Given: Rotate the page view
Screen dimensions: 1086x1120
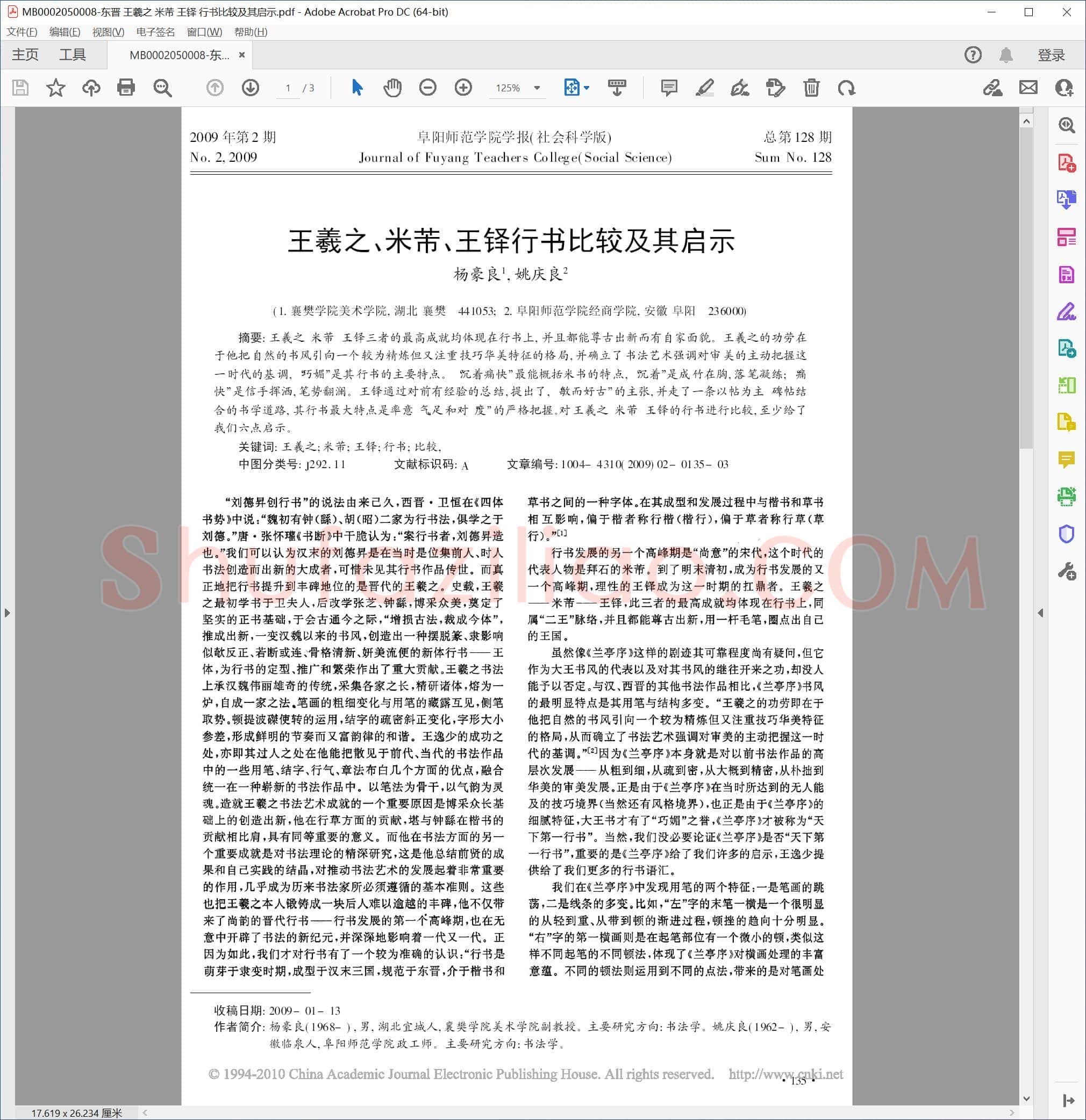Looking at the screenshot, I should coord(847,88).
